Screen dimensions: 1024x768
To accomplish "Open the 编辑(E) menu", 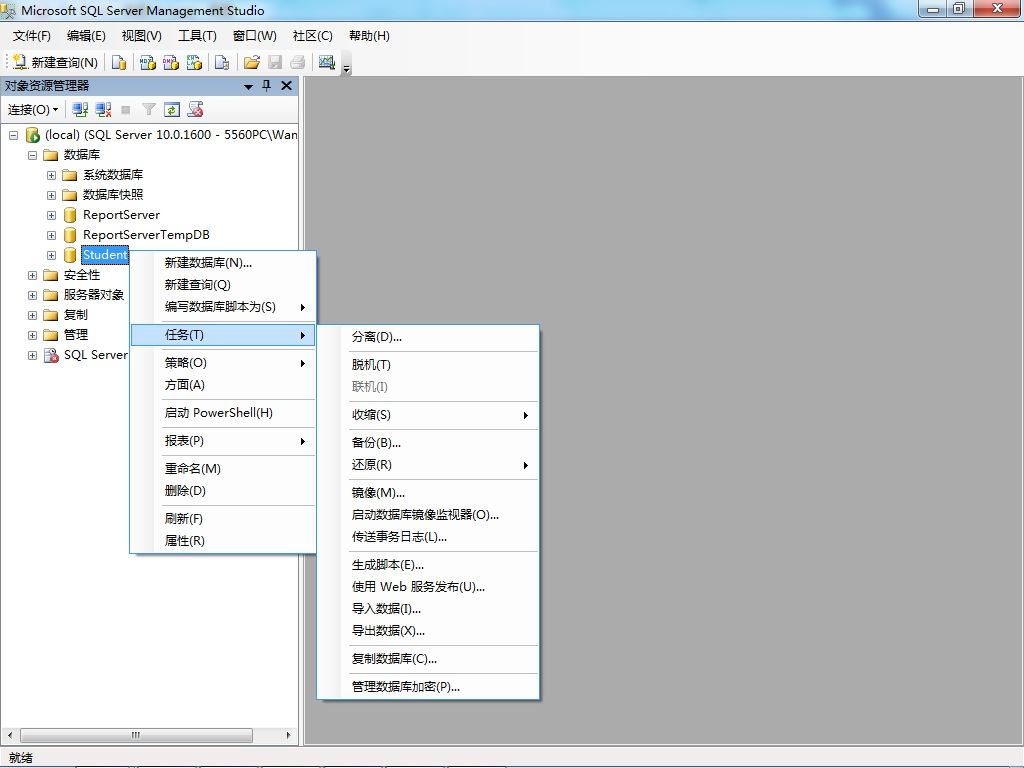I will [86, 36].
